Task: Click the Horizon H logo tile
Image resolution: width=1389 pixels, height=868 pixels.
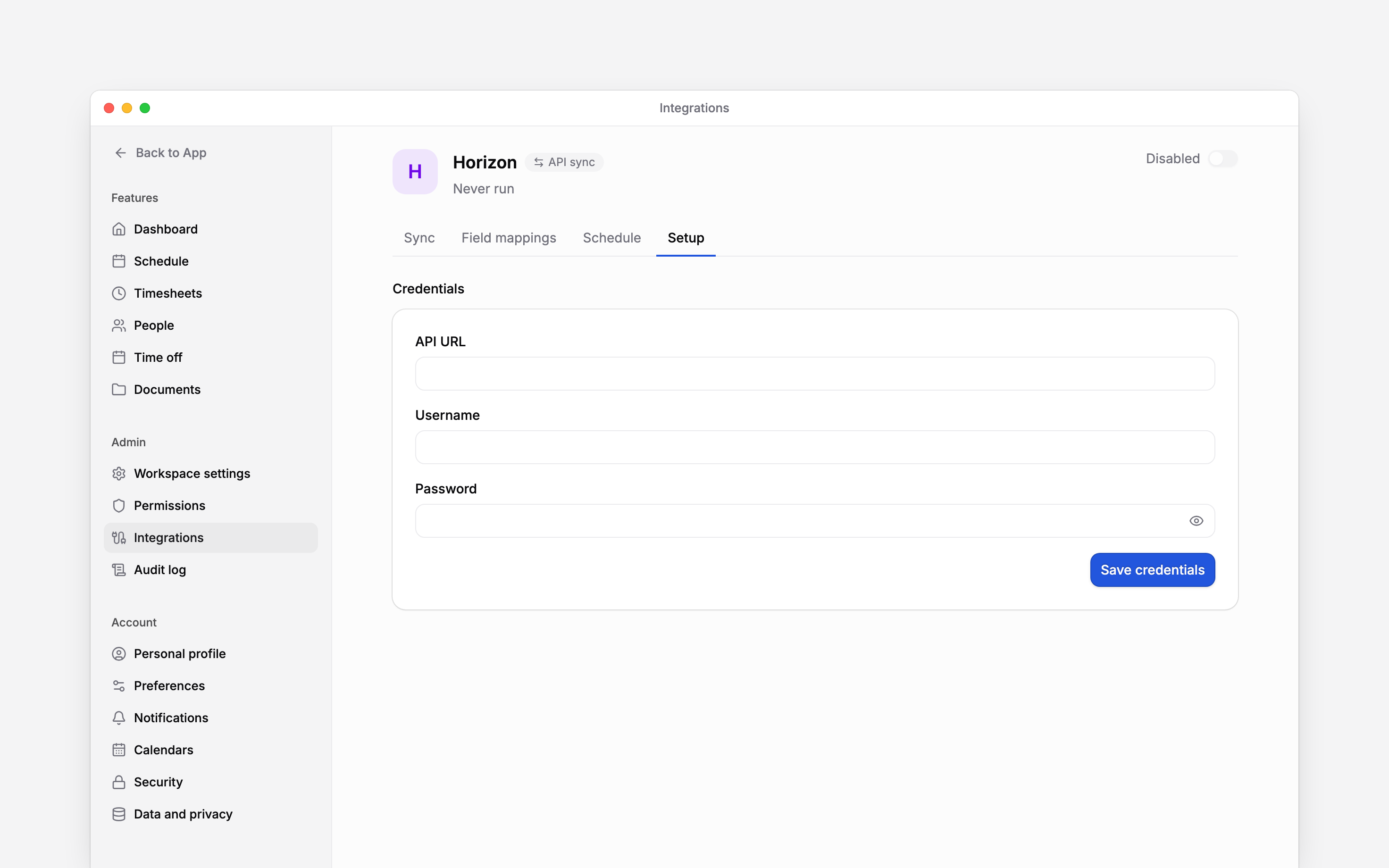Action: pyautogui.click(x=415, y=172)
